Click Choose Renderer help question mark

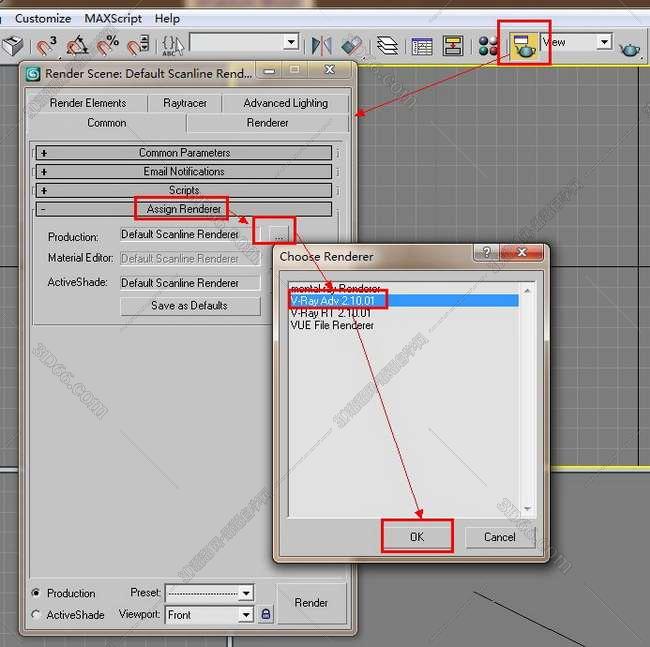pyautogui.click(x=486, y=252)
